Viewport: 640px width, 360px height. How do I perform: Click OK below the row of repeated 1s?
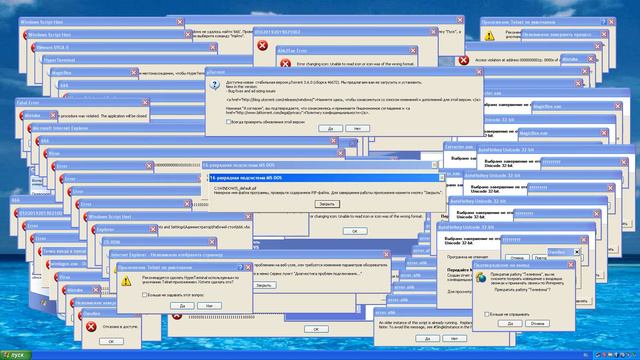tap(316, 329)
